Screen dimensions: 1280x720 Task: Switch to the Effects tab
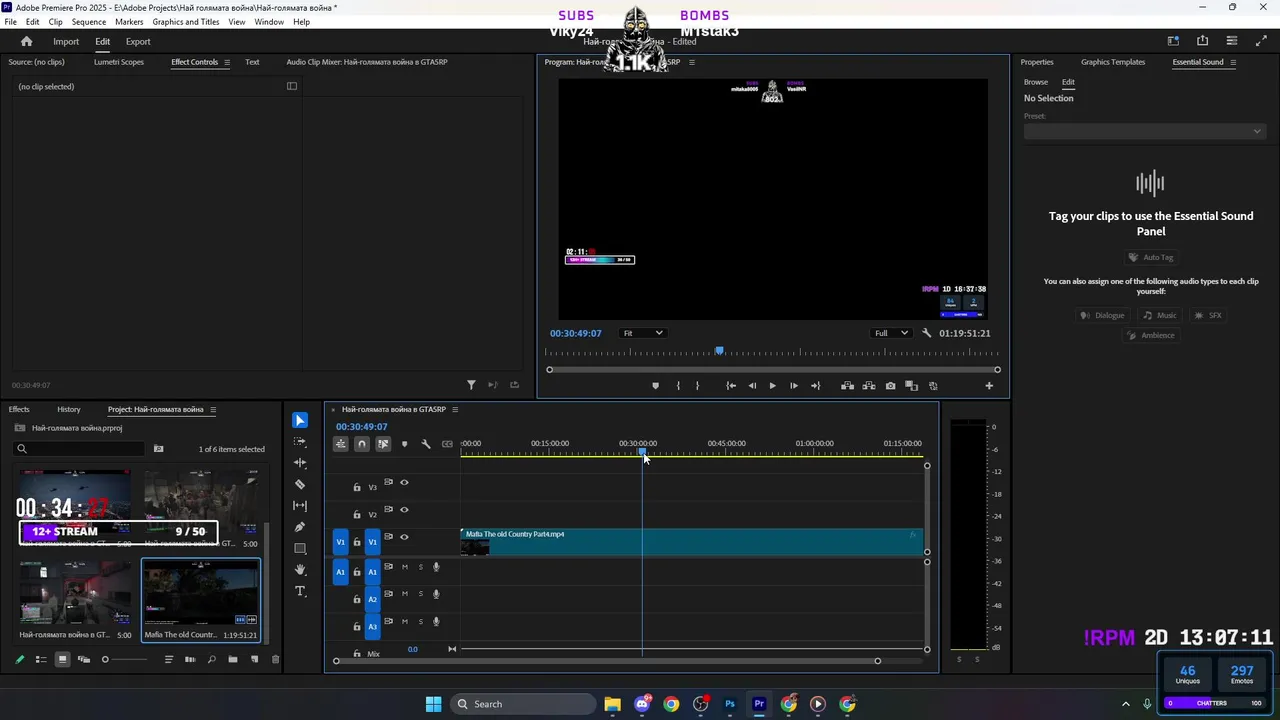[x=19, y=409]
